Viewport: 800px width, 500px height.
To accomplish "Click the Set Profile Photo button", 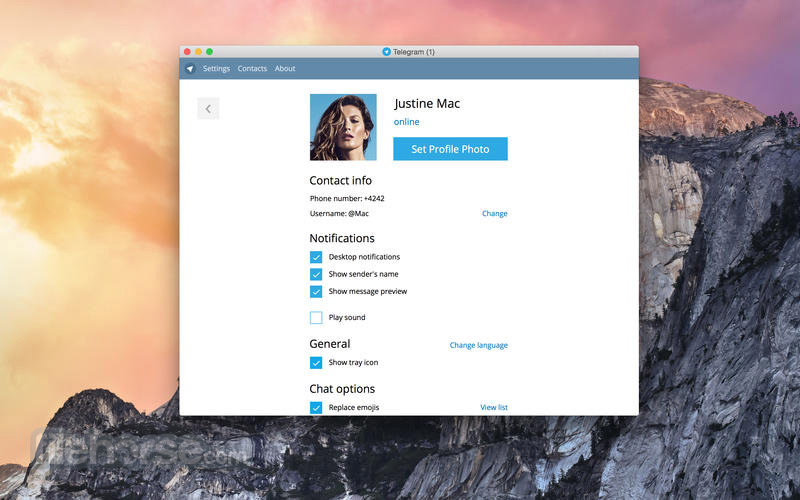I will coord(450,149).
